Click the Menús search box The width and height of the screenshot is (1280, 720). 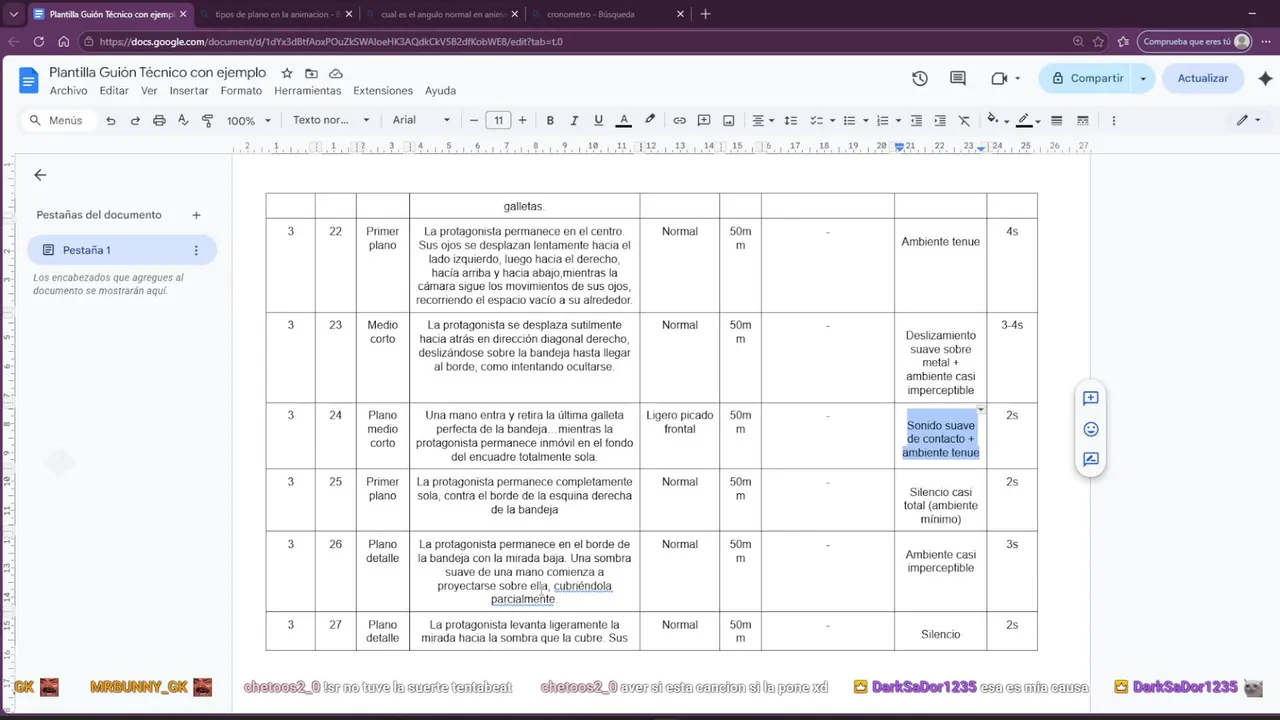[x=58, y=120]
